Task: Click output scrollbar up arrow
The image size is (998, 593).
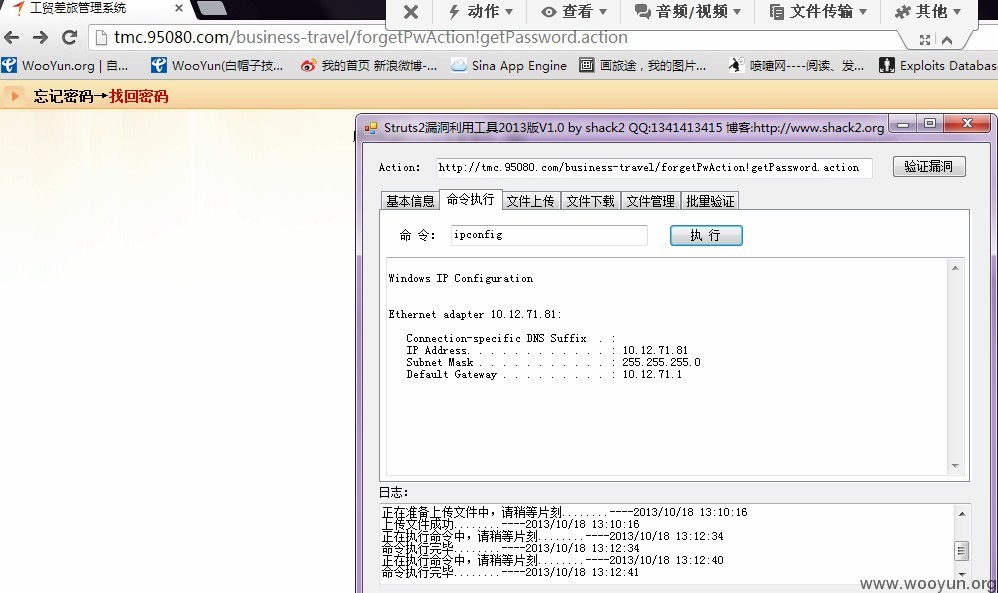Action: coord(955,269)
